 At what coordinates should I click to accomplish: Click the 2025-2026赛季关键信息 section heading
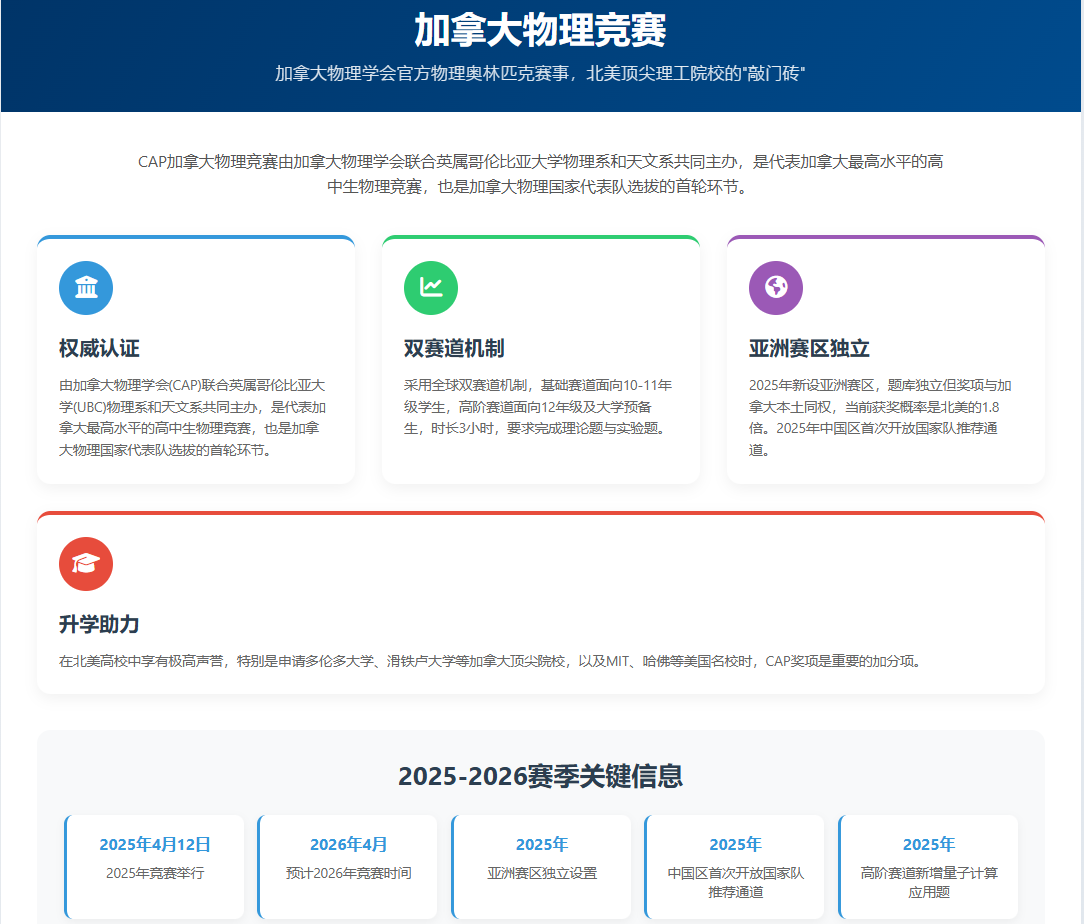(540, 776)
